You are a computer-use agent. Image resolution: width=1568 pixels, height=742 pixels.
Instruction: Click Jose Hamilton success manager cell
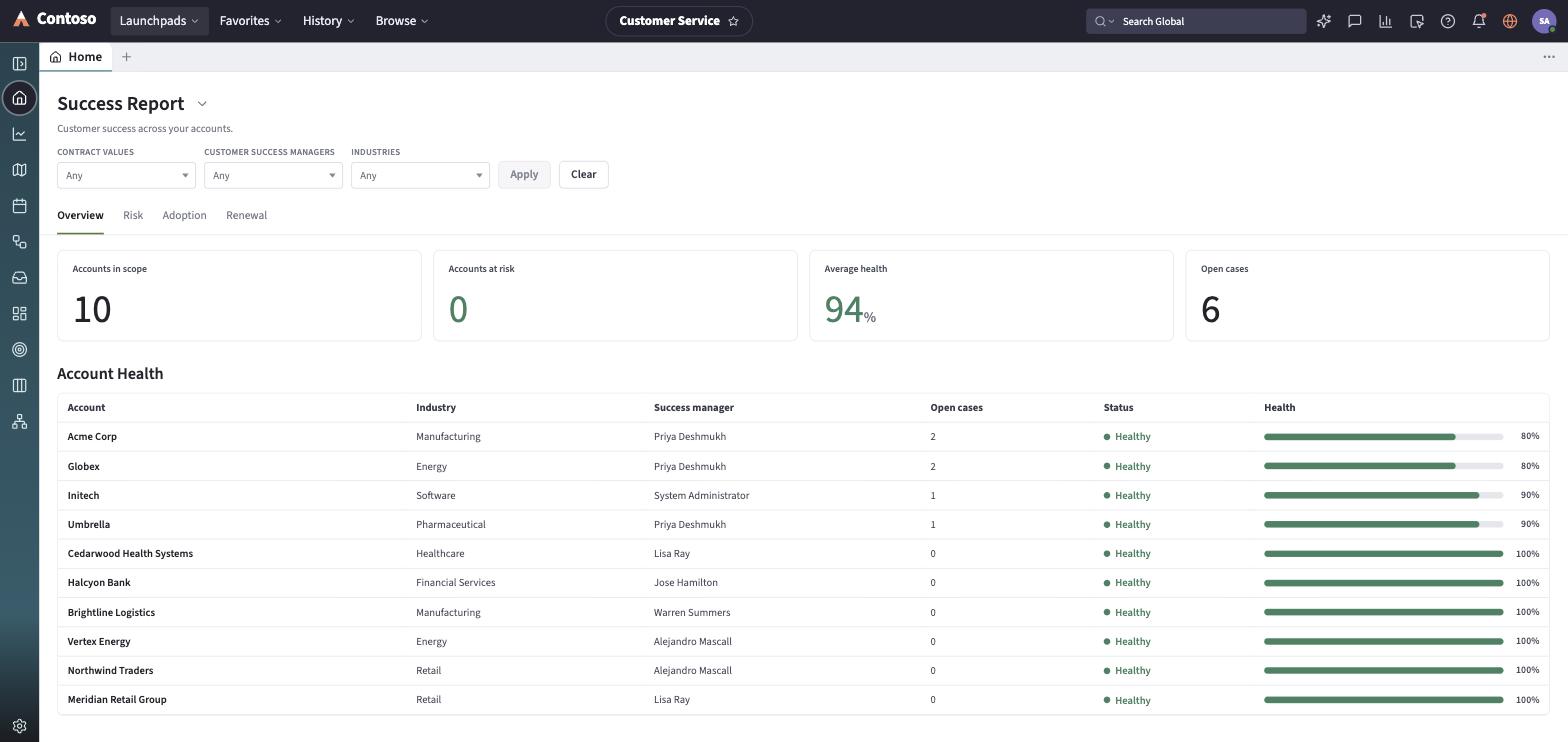[685, 583]
